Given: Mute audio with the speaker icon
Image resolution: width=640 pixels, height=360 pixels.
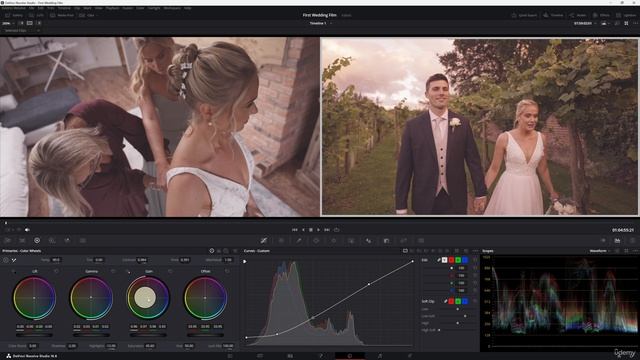Looking at the screenshot, I should pos(27,230).
